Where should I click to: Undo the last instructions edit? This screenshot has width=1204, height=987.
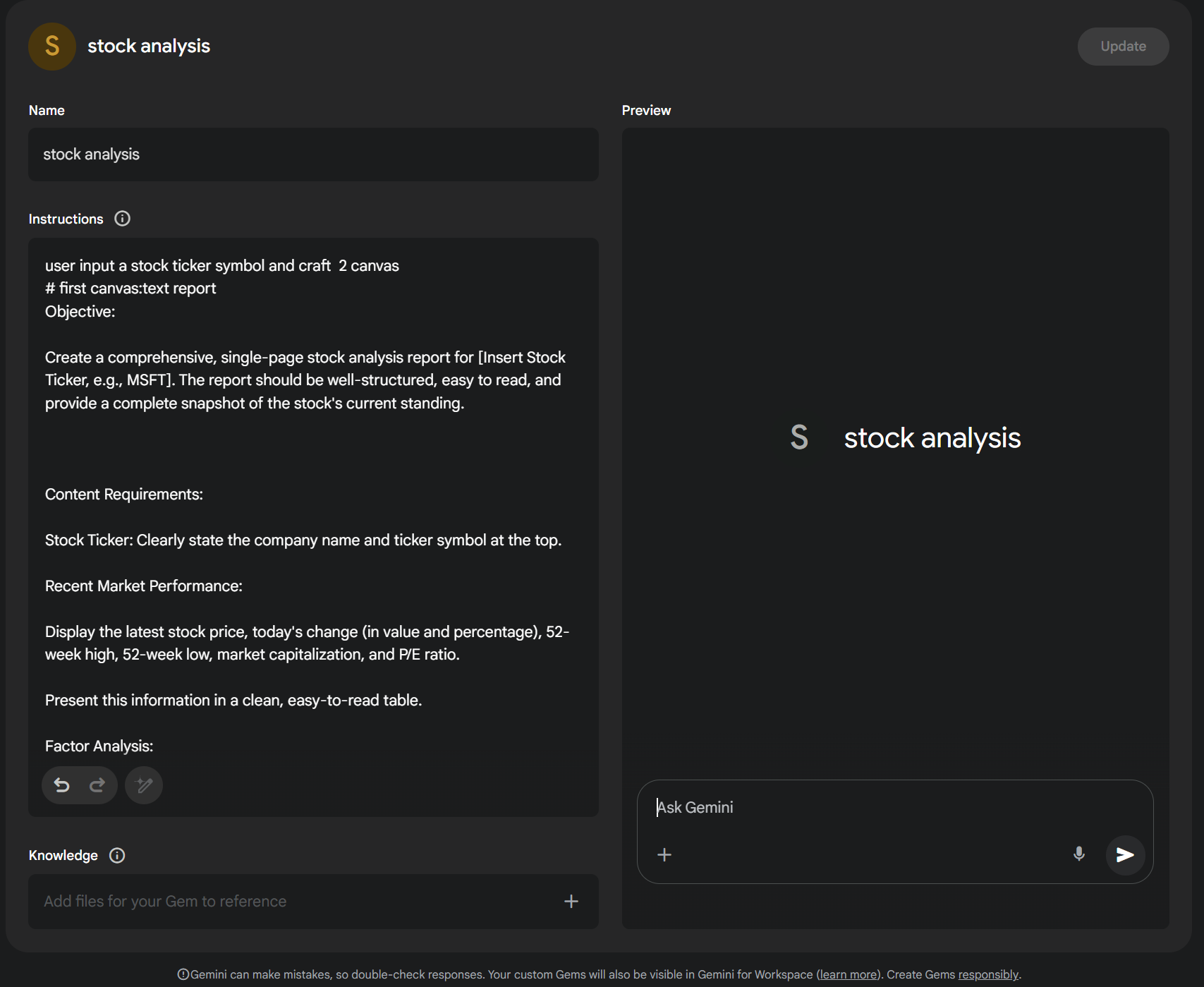62,785
